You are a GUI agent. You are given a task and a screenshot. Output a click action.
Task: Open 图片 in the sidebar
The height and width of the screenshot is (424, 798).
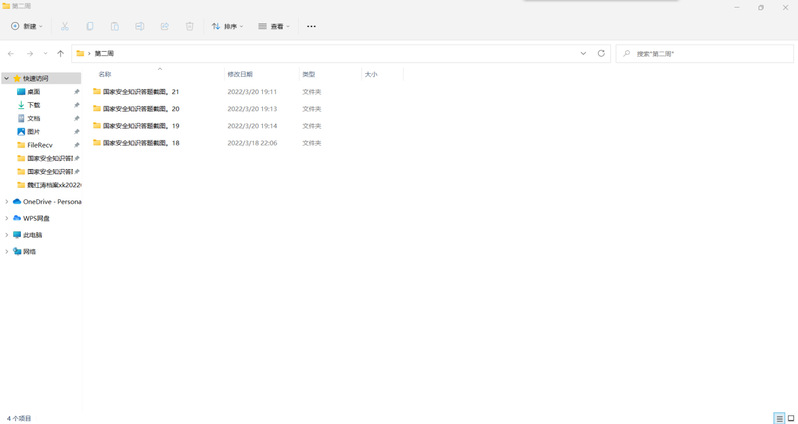click(x=34, y=131)
